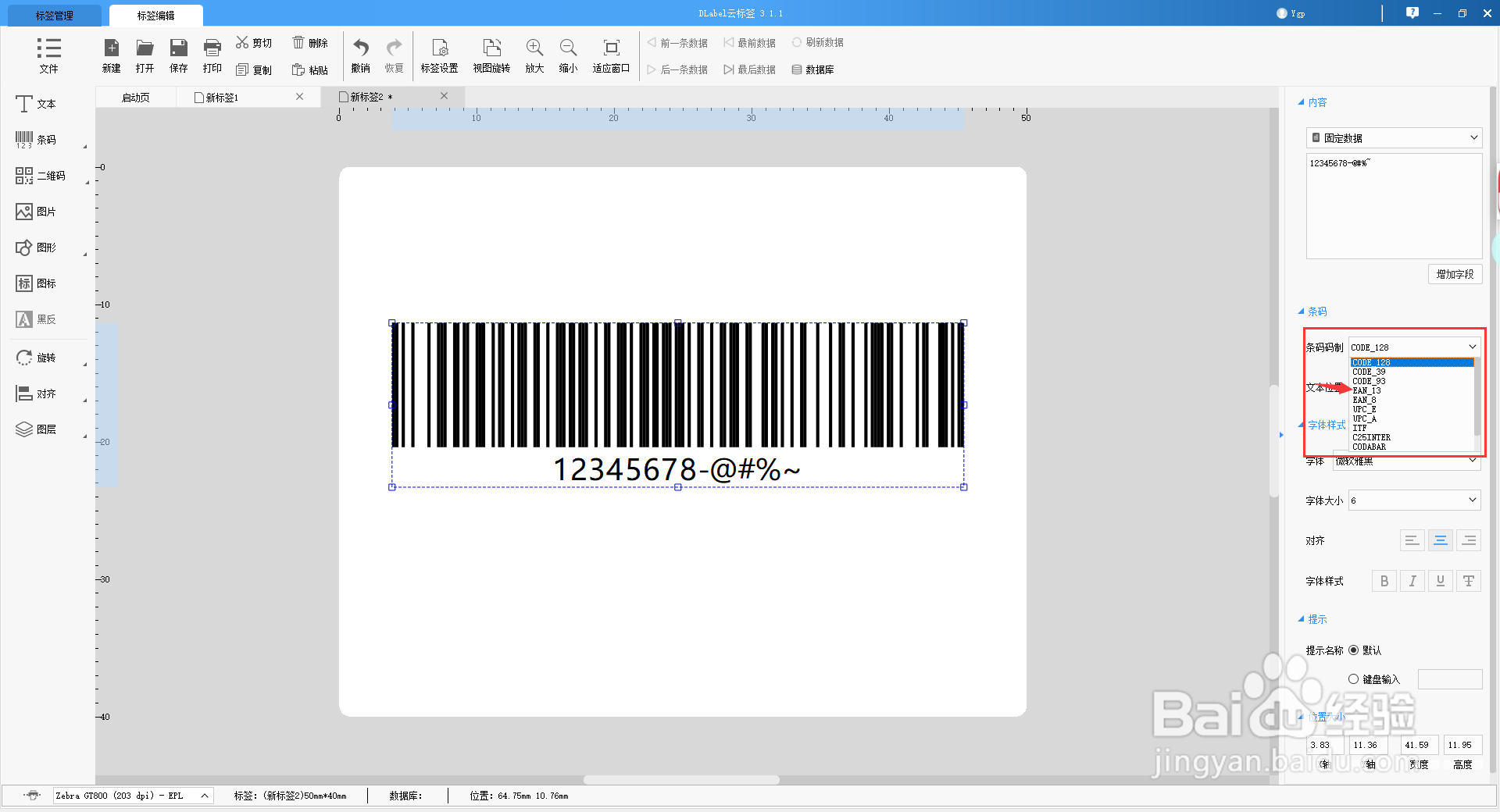The width and height of the screenshot is (1500, 812).
Task: Select the 二维码 QR code tool
Action: (41, 176)
